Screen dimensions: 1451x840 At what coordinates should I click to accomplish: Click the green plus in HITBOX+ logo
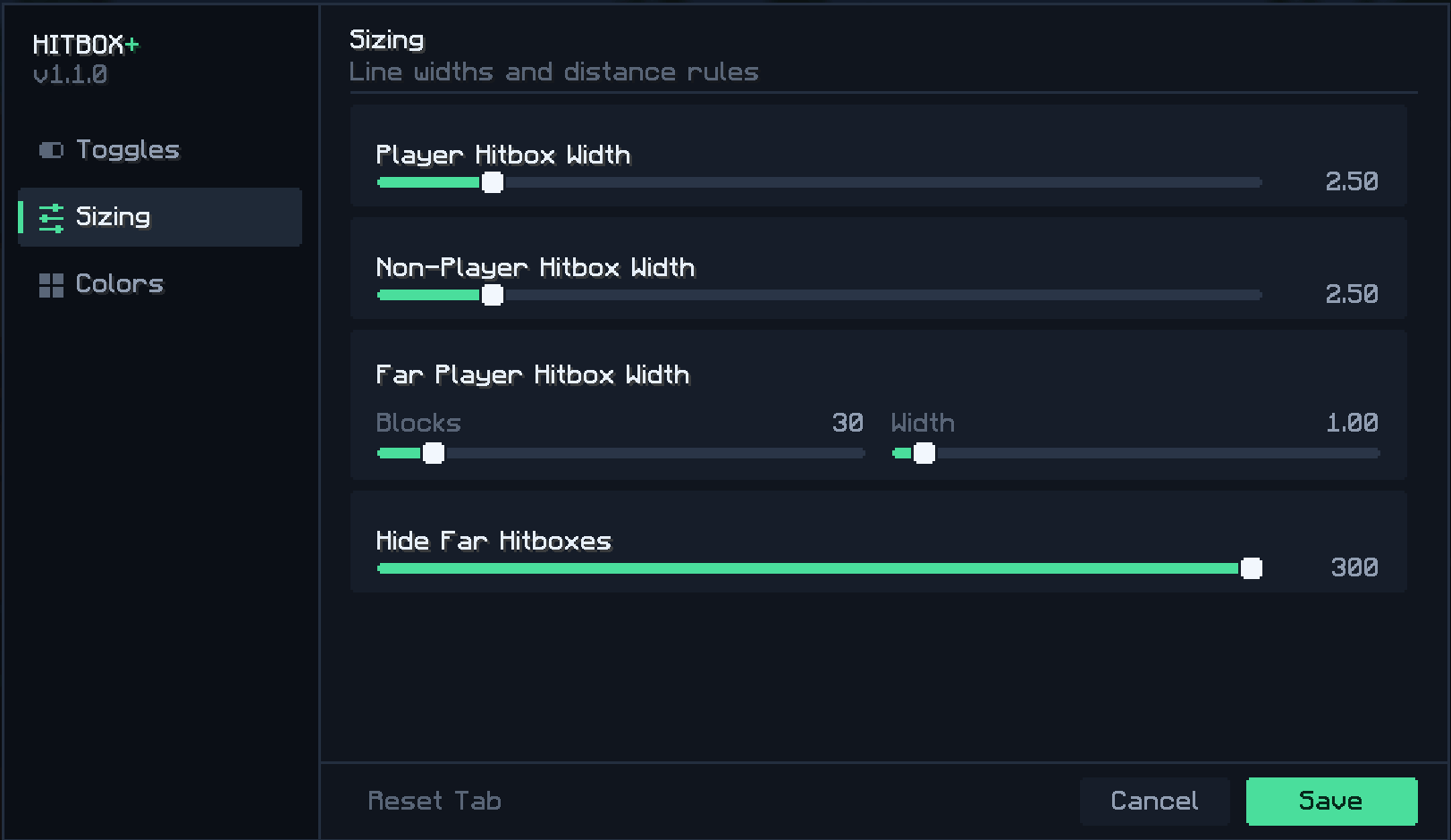pyautogui.click(x=132, y=45)
